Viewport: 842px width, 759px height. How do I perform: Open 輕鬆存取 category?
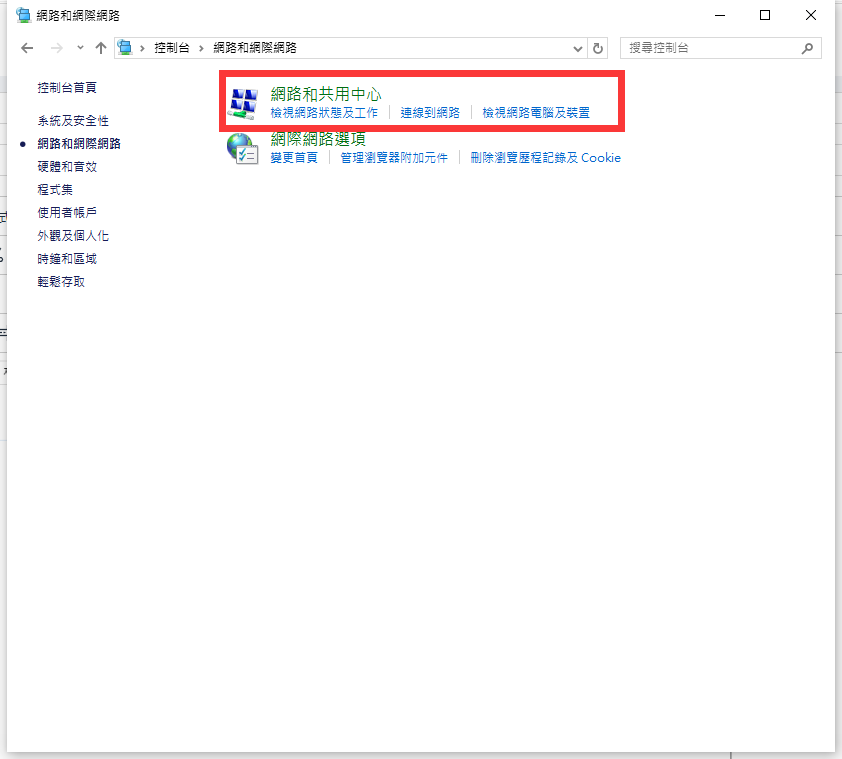pyautogui.click(x=61, y=282)
